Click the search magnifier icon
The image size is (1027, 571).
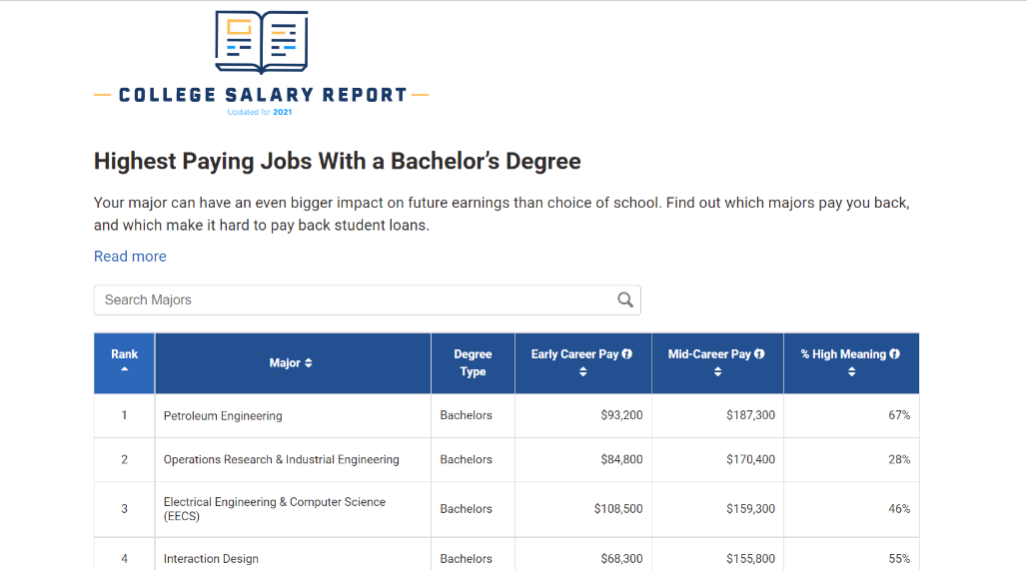(625, 300)
